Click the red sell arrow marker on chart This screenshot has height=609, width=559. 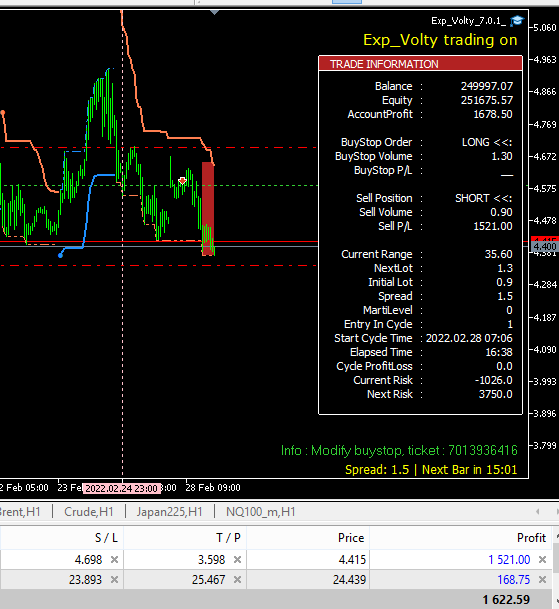pos(182,181)
